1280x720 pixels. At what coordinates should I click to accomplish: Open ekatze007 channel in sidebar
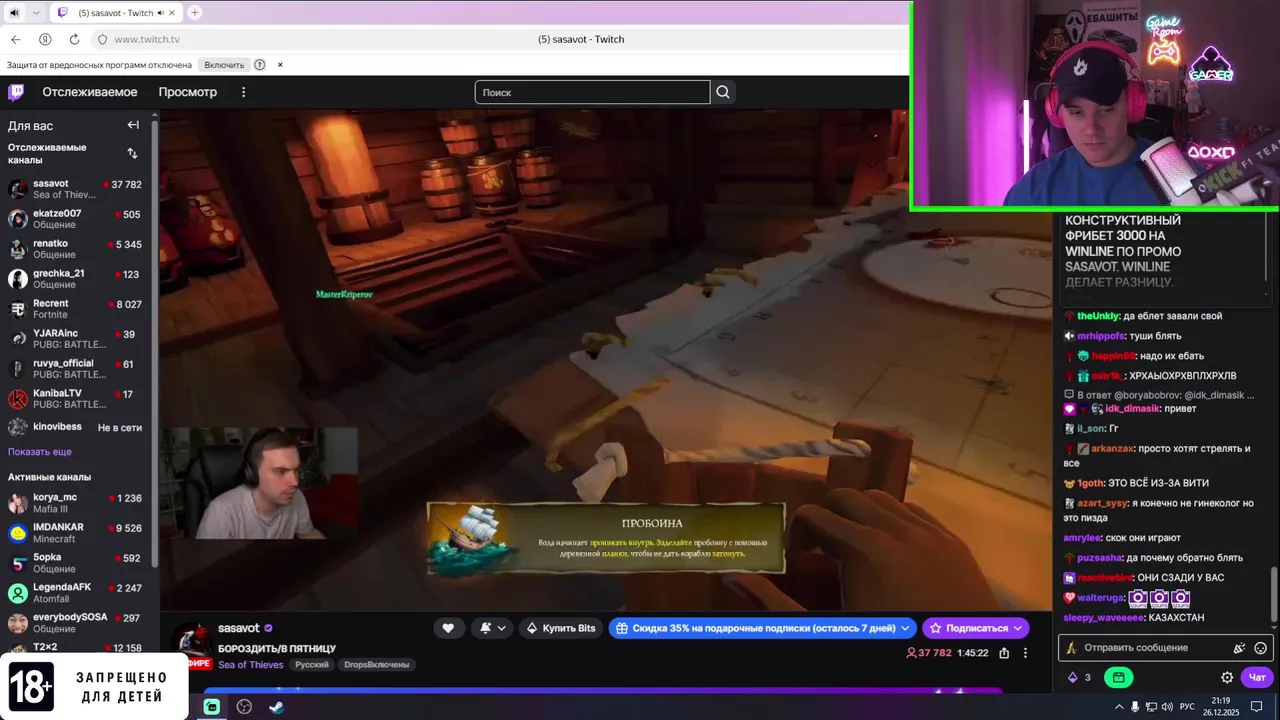click(x=76, y=219)
